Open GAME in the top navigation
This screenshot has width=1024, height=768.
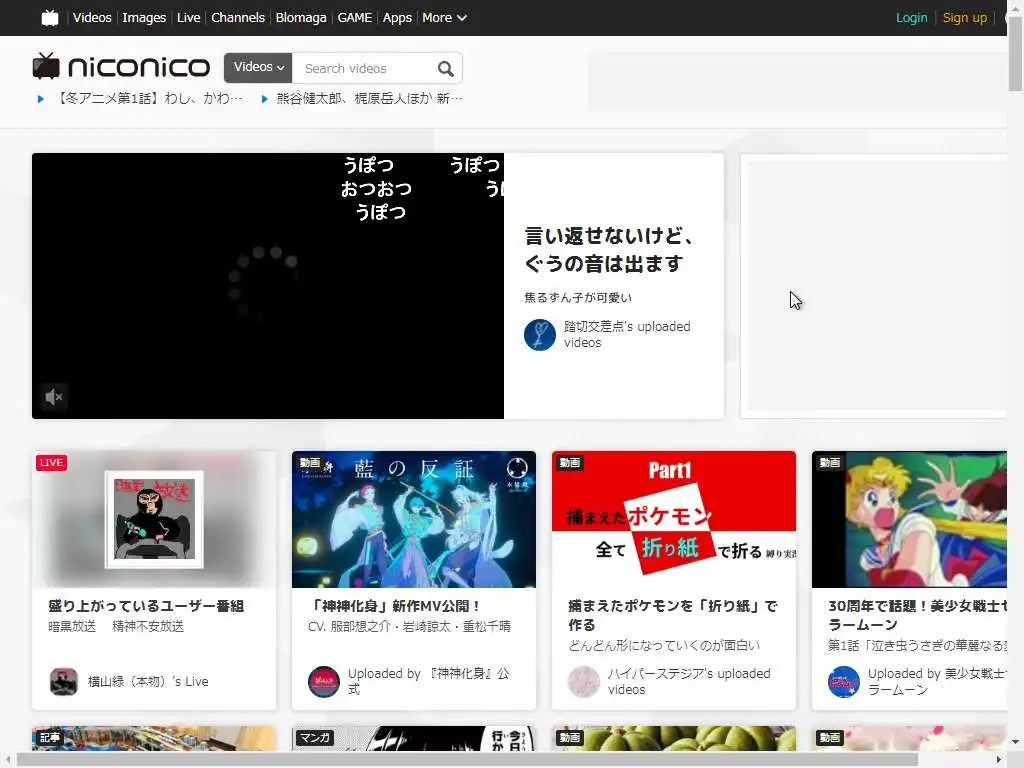355,18
